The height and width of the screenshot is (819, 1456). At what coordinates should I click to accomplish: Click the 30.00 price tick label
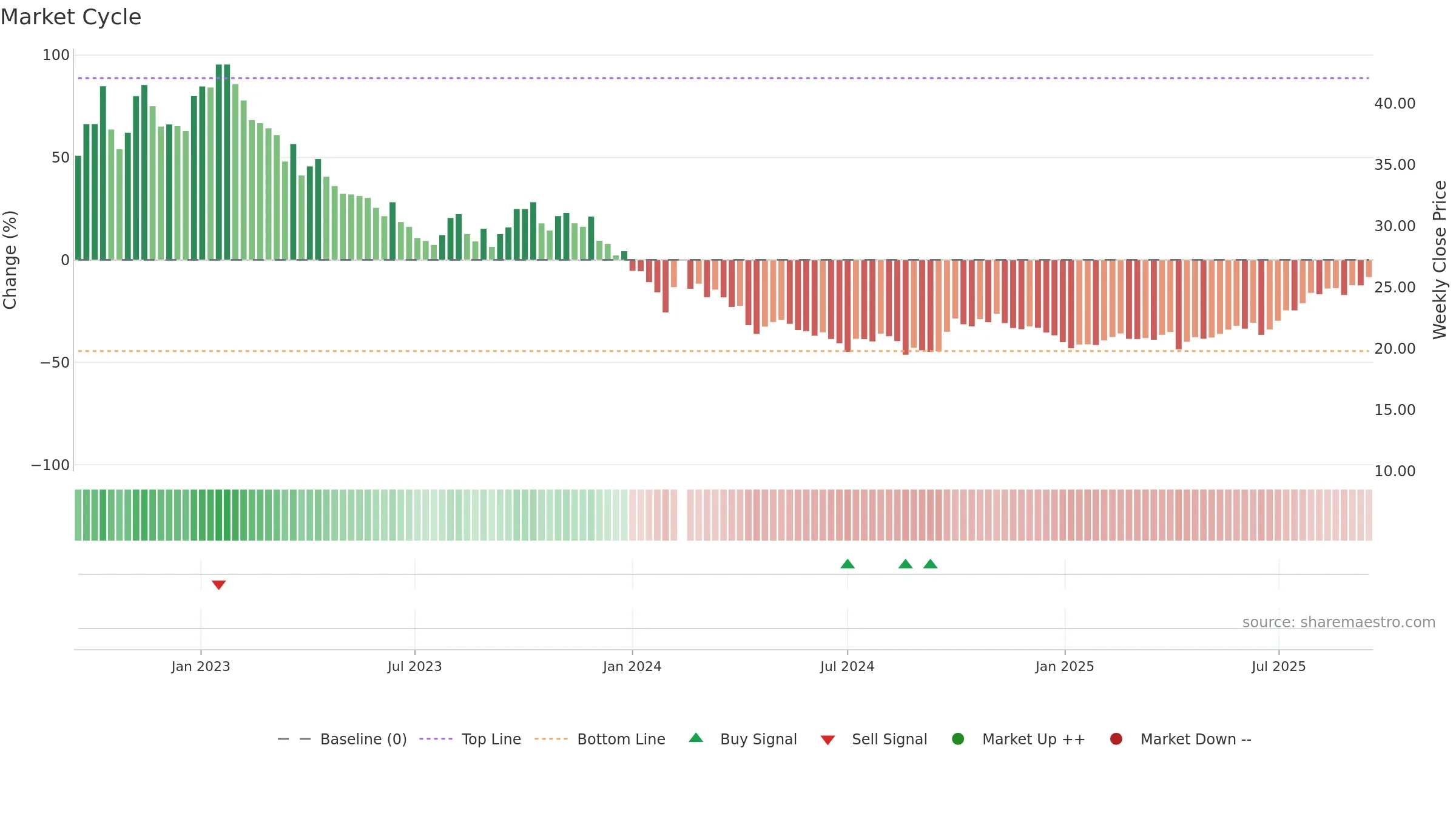[x=1395, y=226]
